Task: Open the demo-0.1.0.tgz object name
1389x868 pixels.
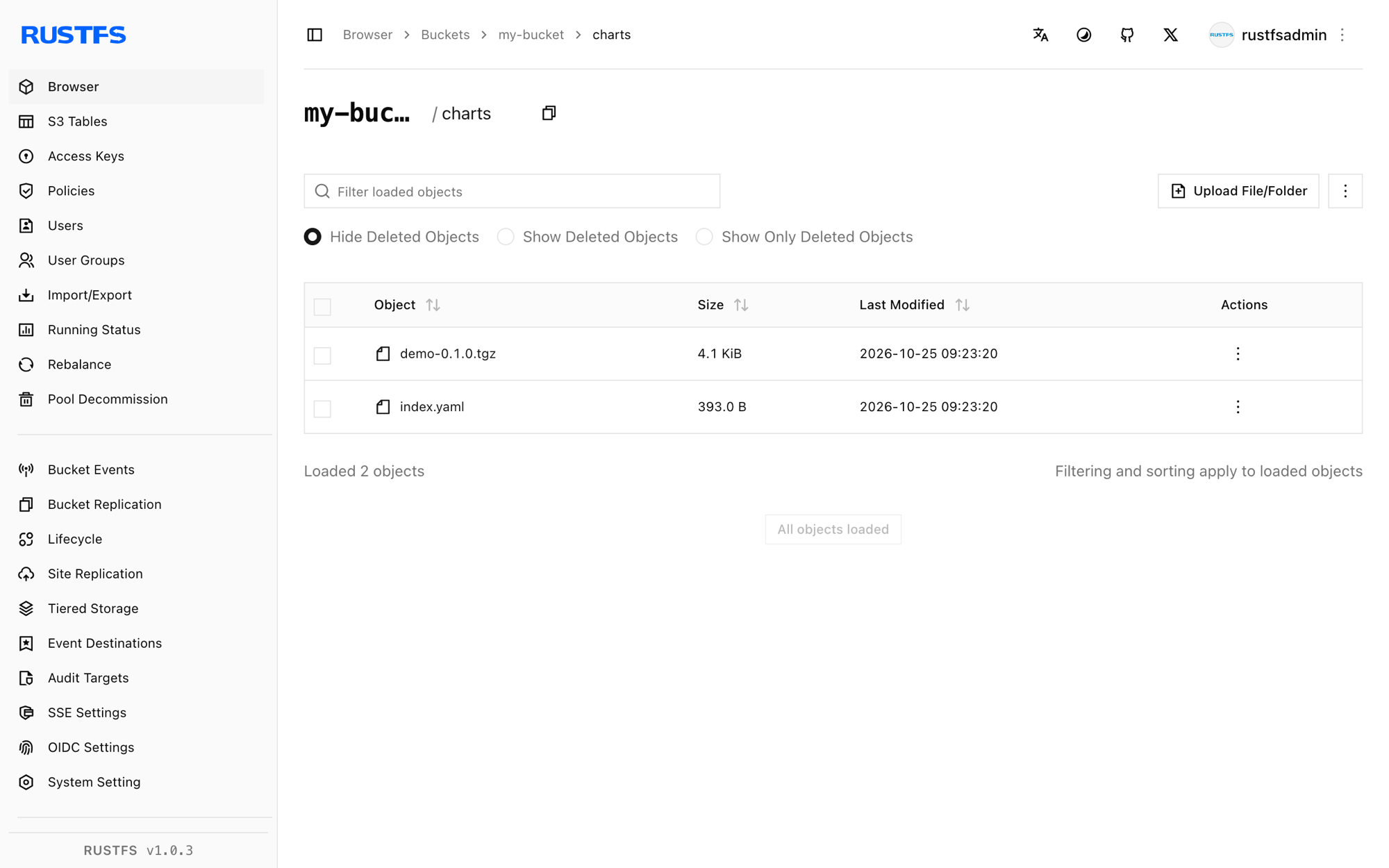Action: [448, 353]
